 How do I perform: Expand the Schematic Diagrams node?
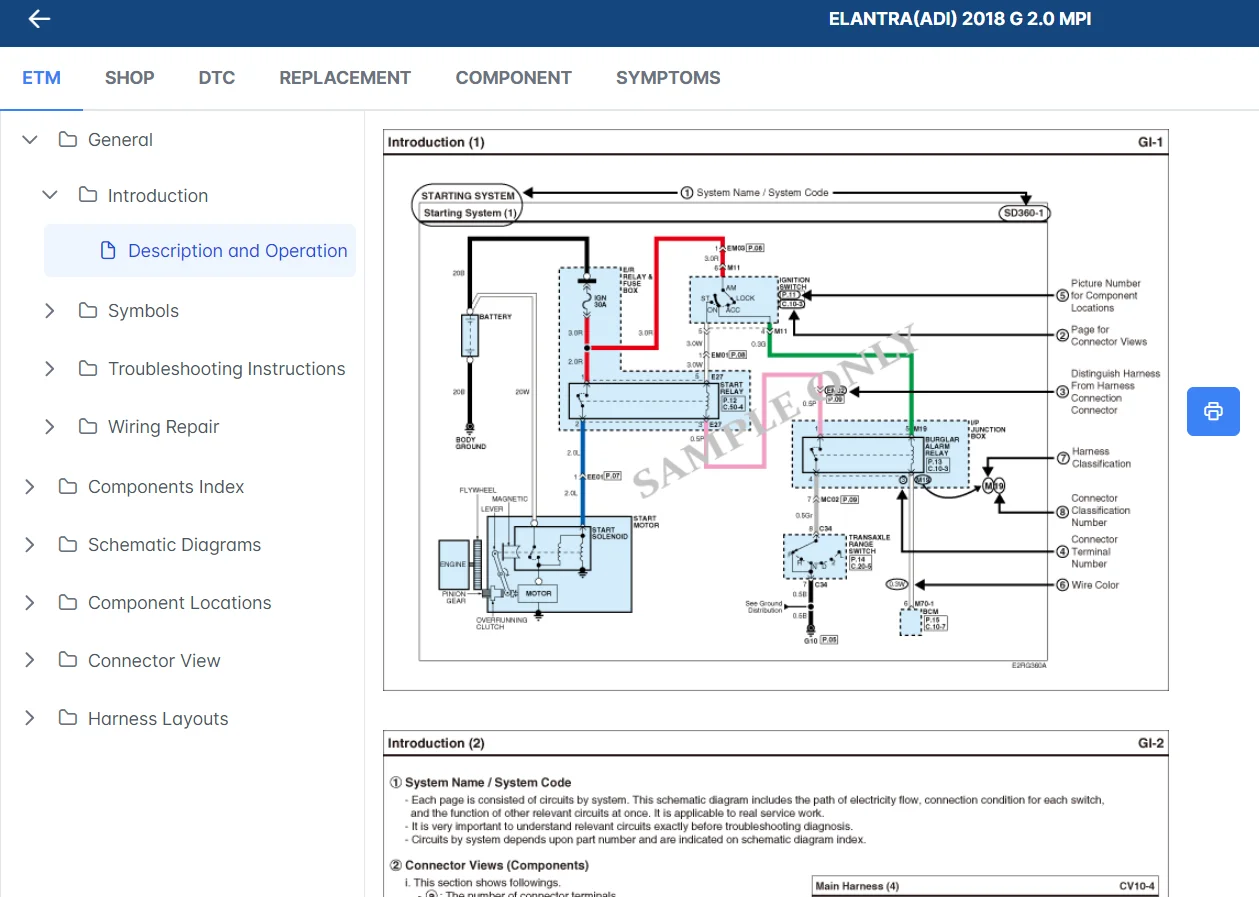point(30,545)
